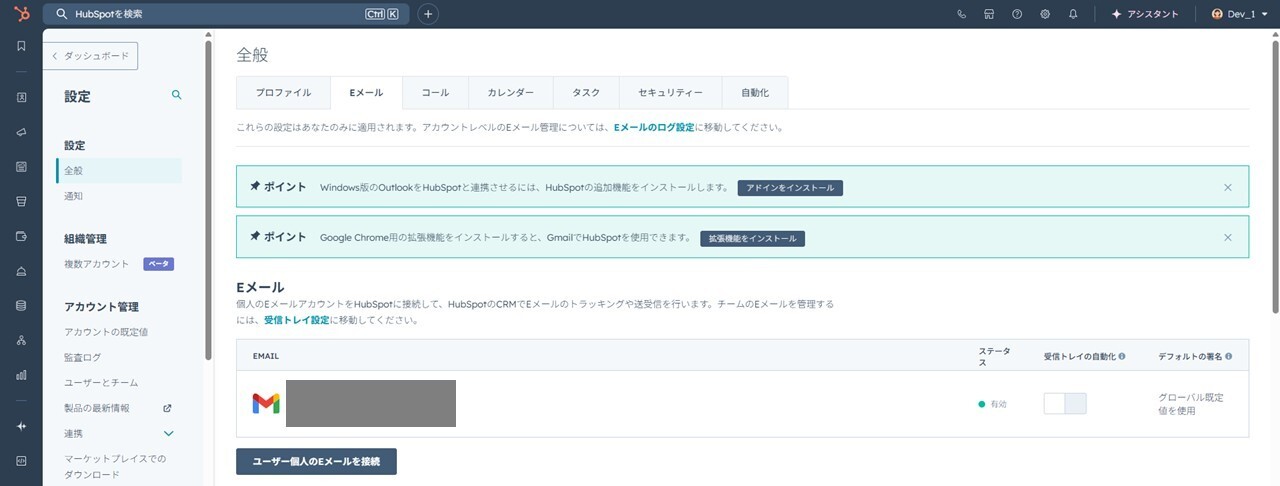Click the Gmail logo in email row
Image resolution: width=1280 pixels, height=486 pixels.
click(265, 403)
